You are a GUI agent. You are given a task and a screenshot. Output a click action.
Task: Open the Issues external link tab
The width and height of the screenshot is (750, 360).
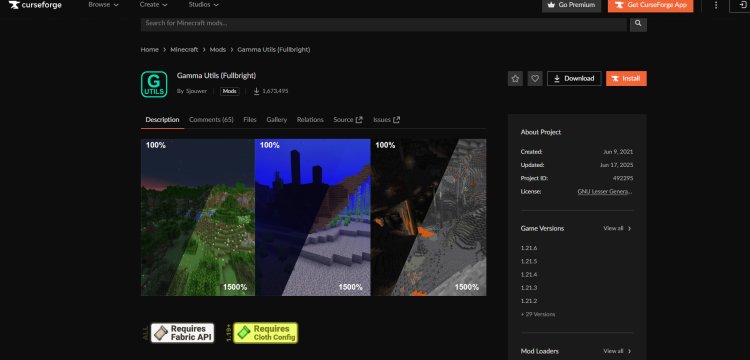[386, 120]
